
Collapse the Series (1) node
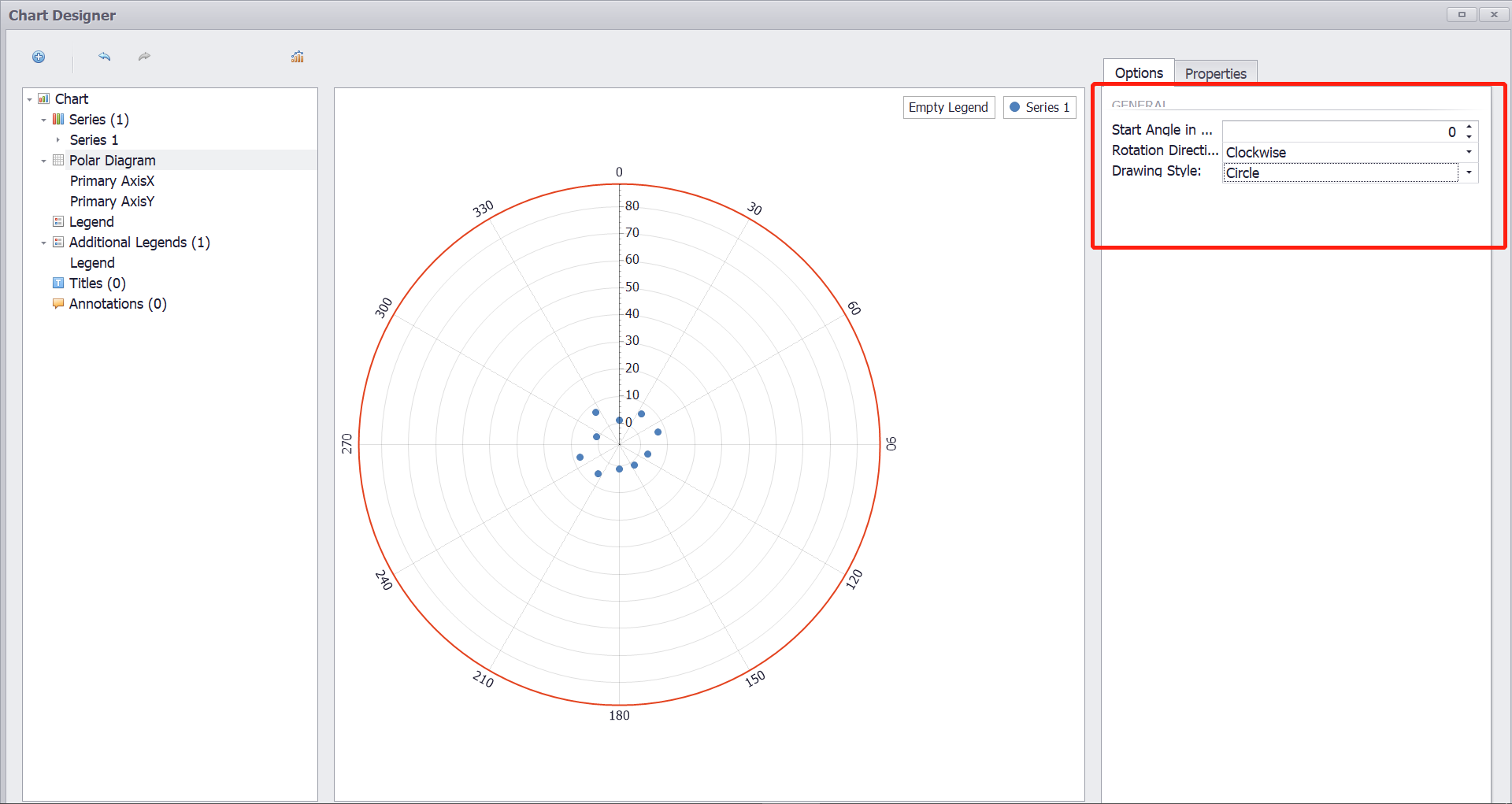[x=44, y=120]
